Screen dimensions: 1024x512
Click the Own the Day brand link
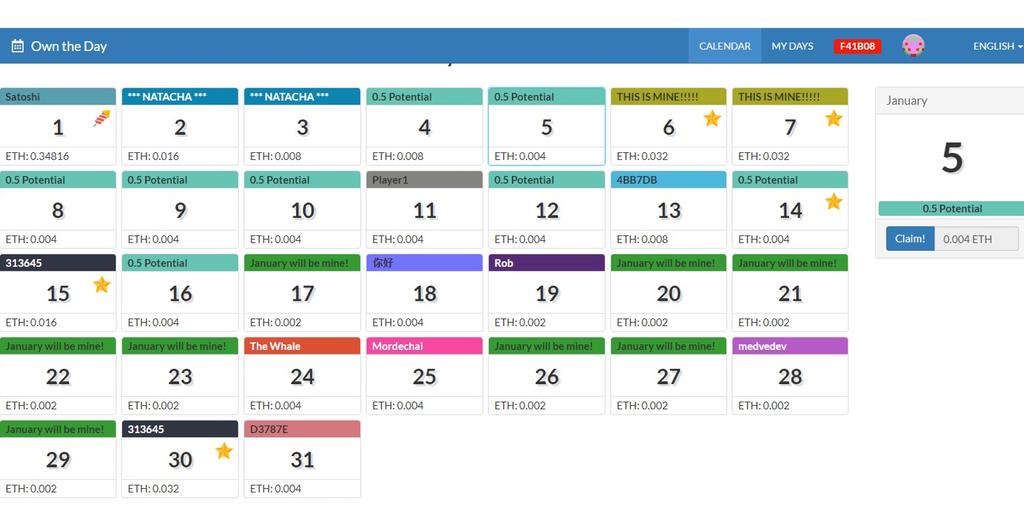pyautogui.click(x=69, y=46)
